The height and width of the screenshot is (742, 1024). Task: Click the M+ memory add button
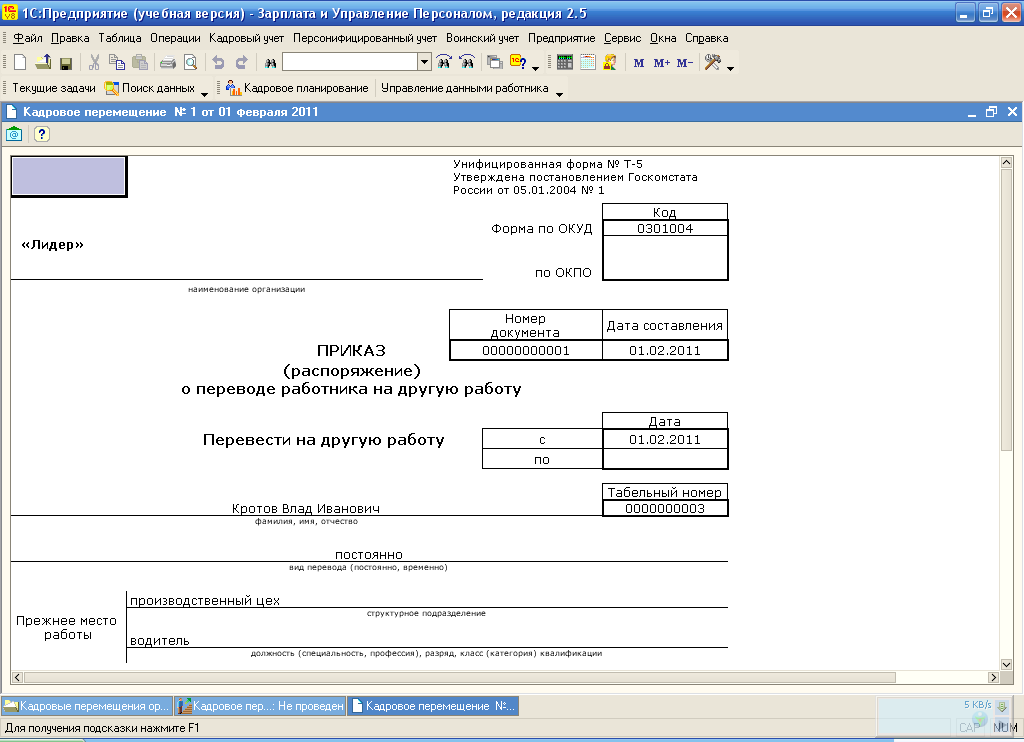[x=661, y=63]
